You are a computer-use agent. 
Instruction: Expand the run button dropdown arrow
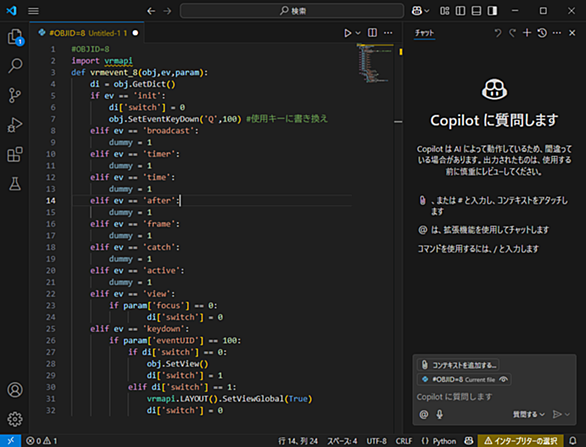pos(358,33)
